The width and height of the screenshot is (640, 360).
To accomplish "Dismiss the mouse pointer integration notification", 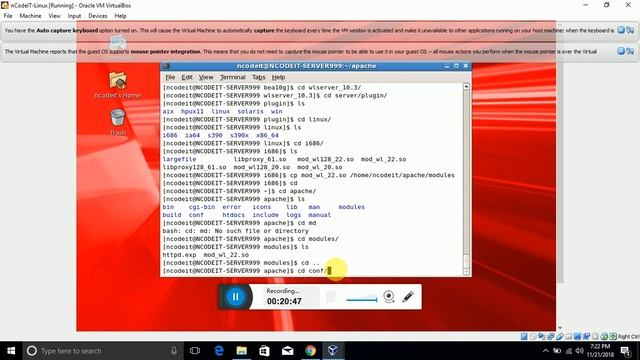I will point(621,51).
